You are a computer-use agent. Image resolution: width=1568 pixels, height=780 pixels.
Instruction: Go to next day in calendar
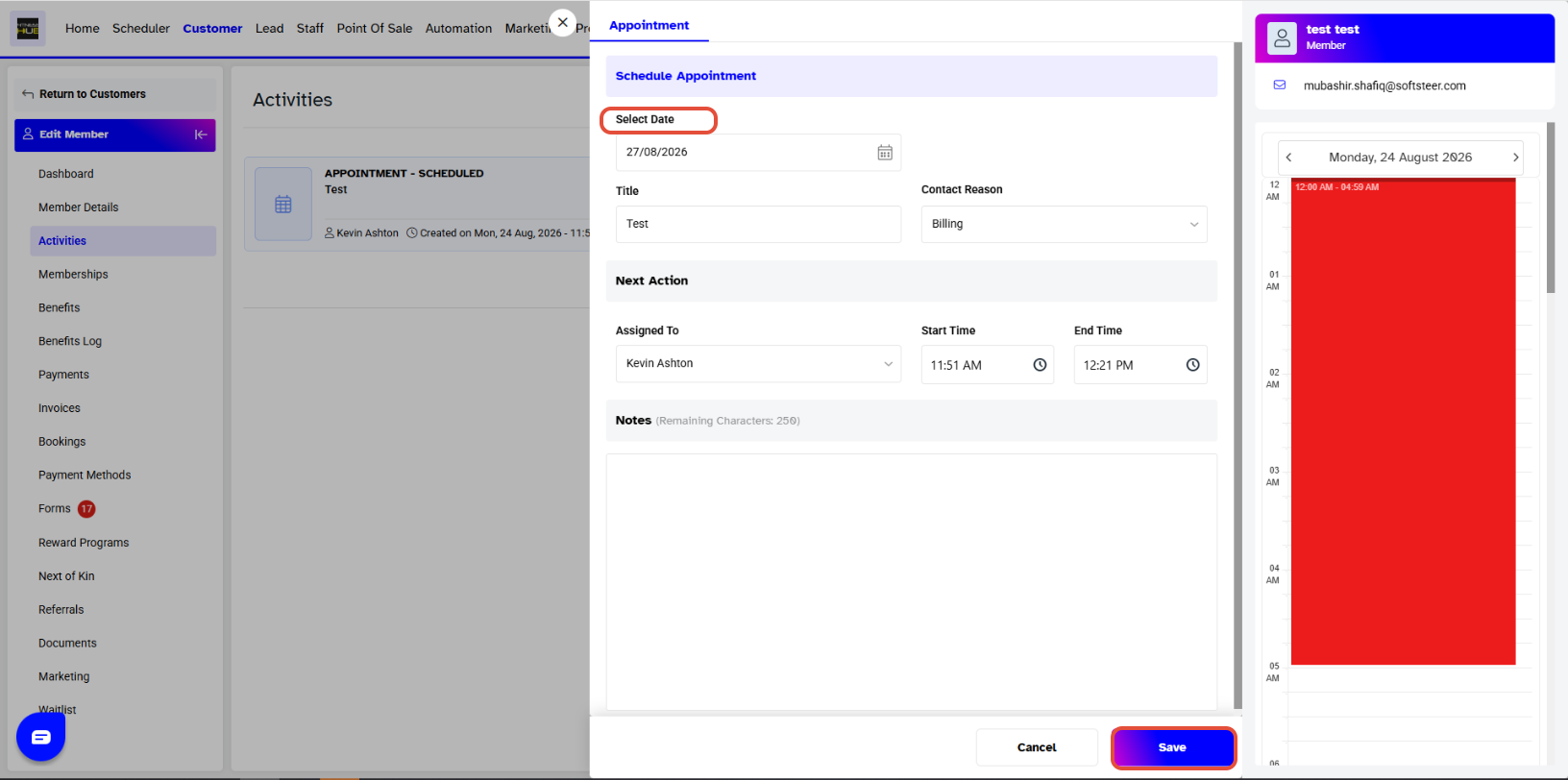[1515, 158]
